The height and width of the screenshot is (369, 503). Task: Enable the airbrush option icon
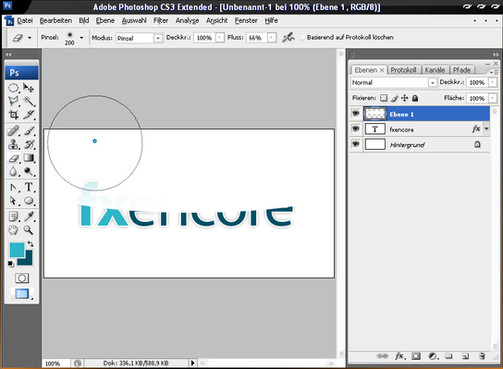coord(288,37)
